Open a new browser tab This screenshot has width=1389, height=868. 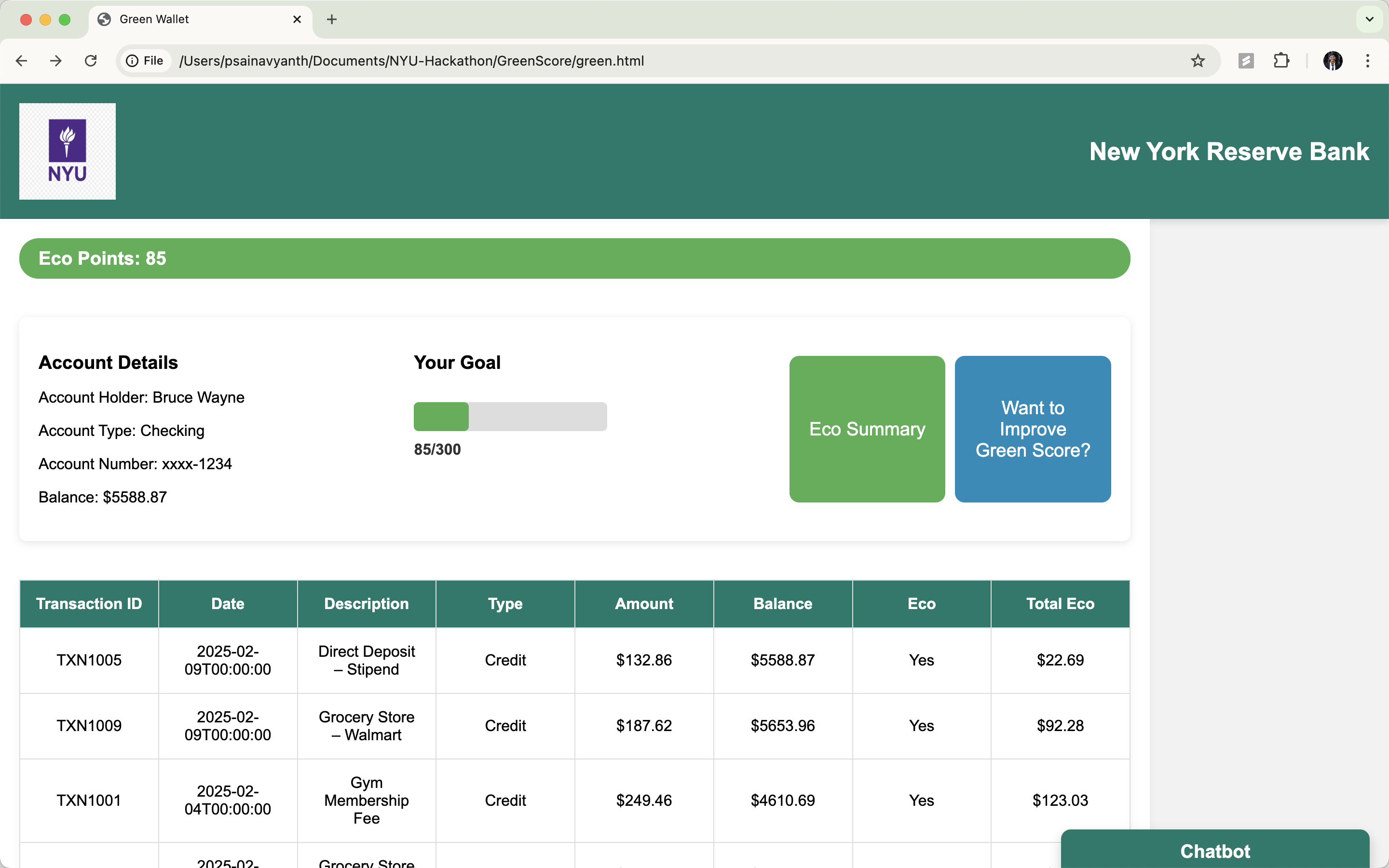pos(331,19)
